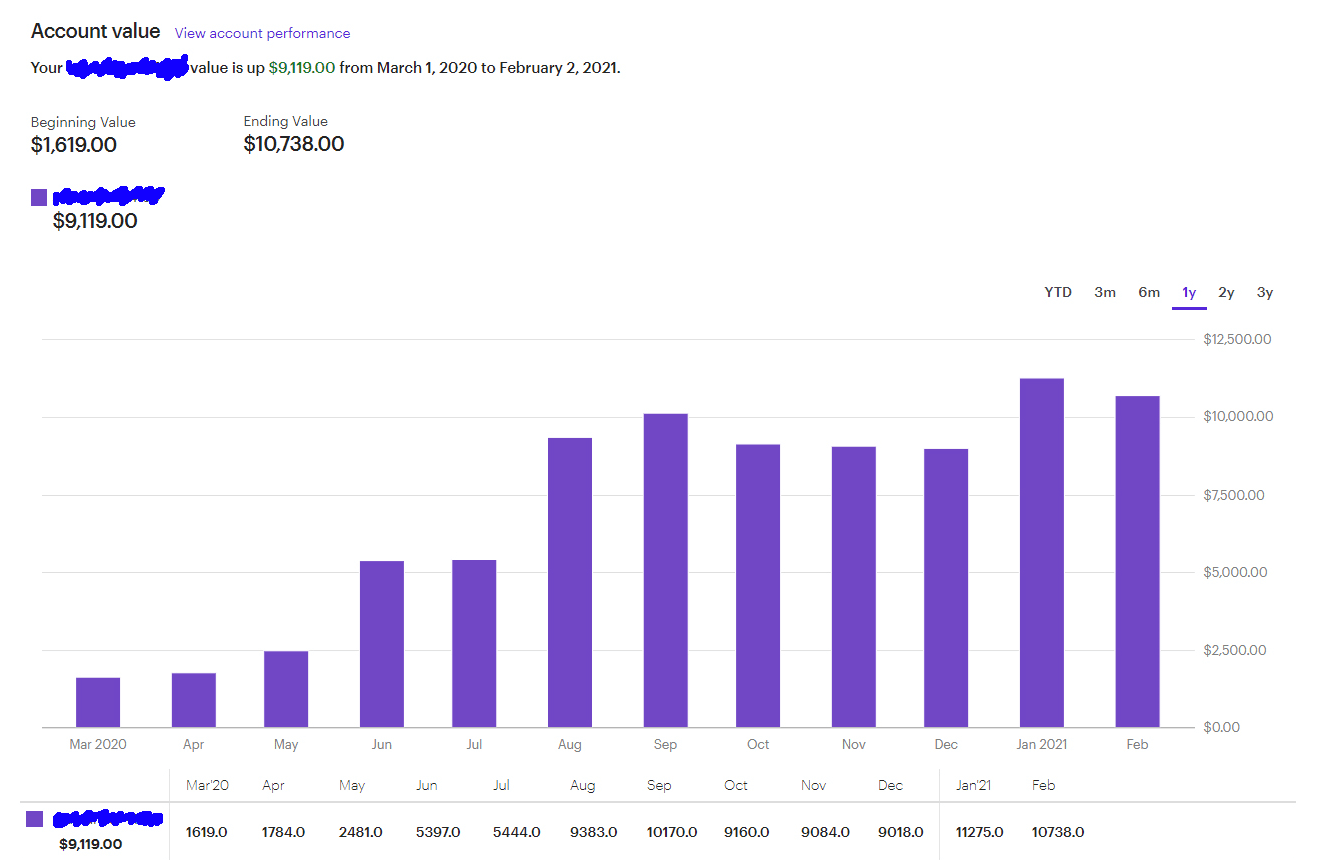
Task: Click the Dec bar in chart
Action: coord(945,588)
